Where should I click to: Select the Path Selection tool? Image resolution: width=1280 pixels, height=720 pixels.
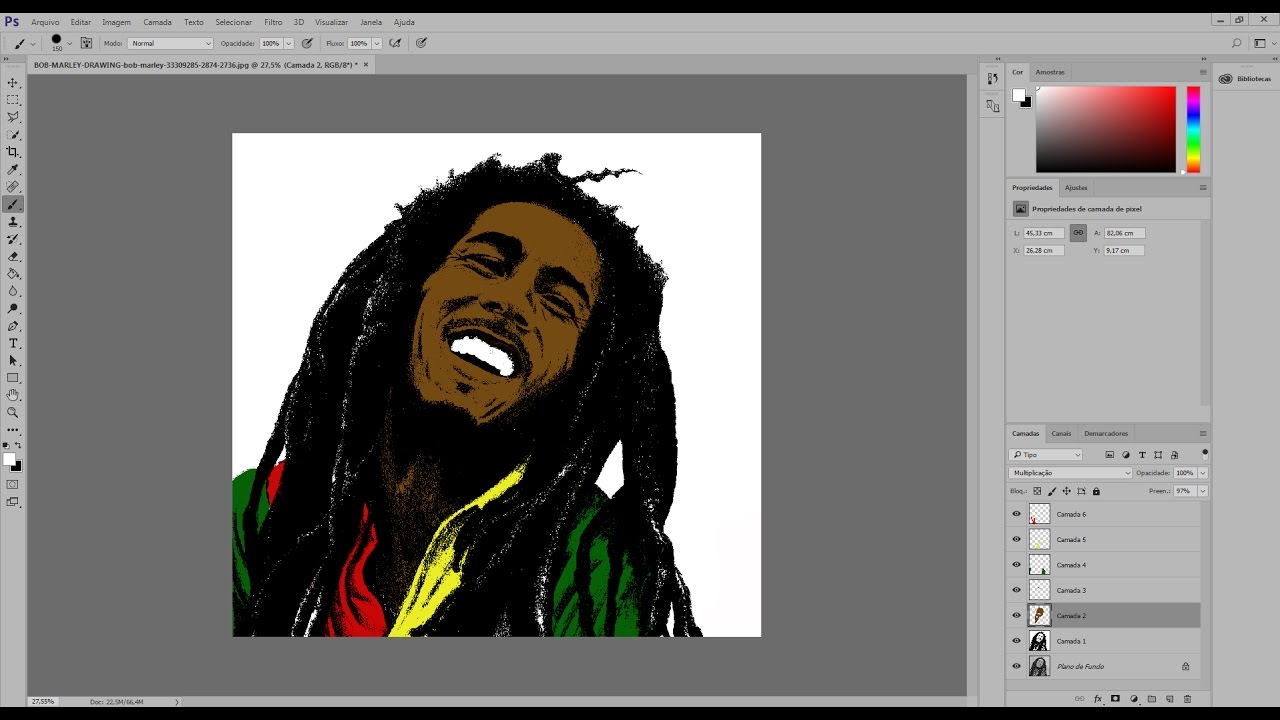(13, 361)
